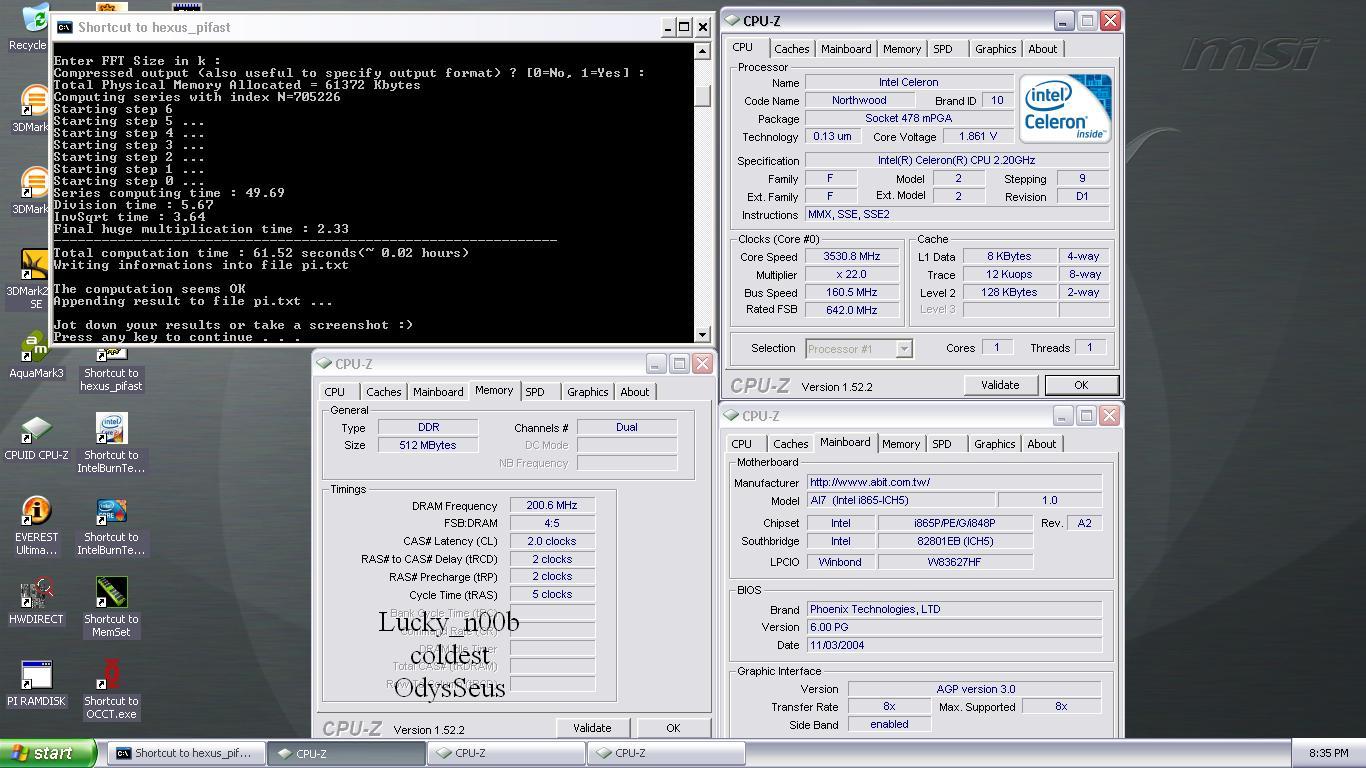Open the HWDIRECT desktop icon
1366x768 pixels.
tap(36, 602)
